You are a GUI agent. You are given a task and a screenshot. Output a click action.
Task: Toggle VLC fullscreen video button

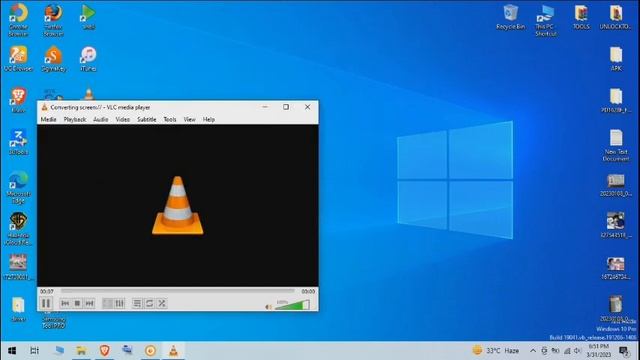point(107,303)
